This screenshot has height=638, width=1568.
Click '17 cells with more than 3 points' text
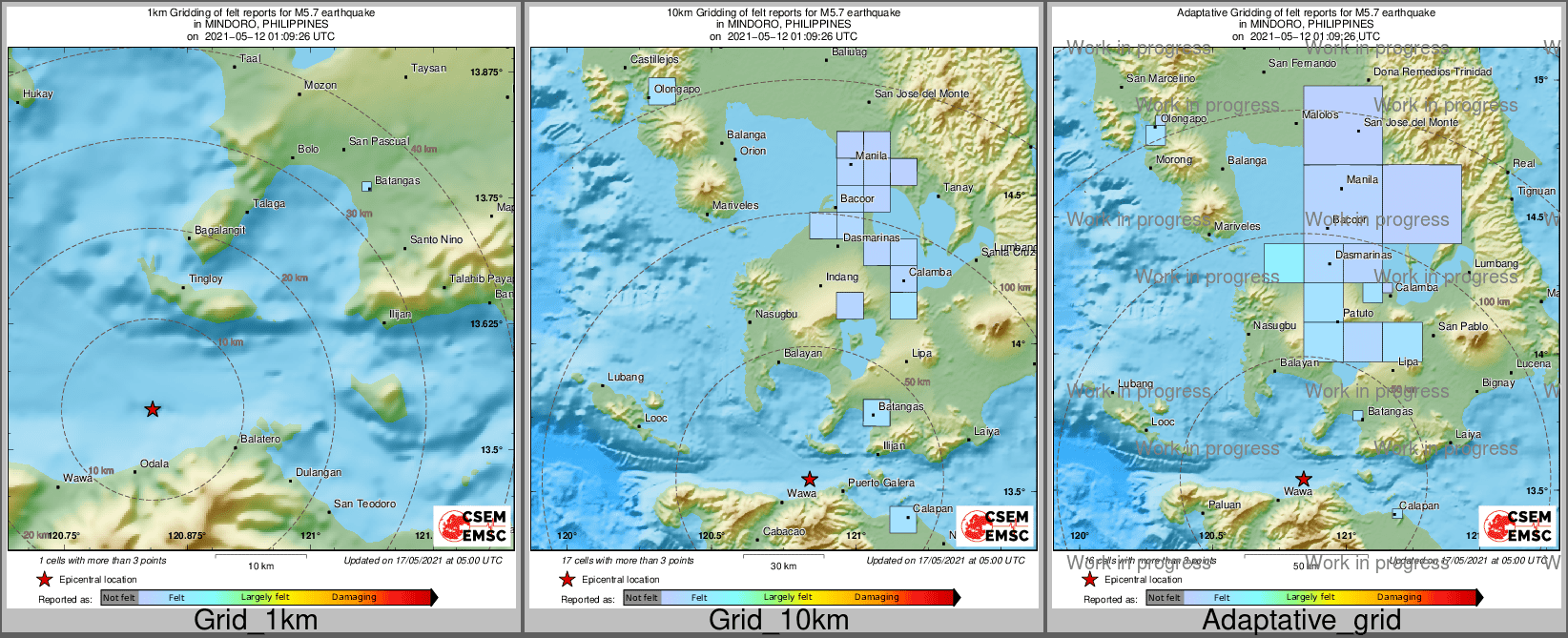pyautogui.click(x=628, y=561)
